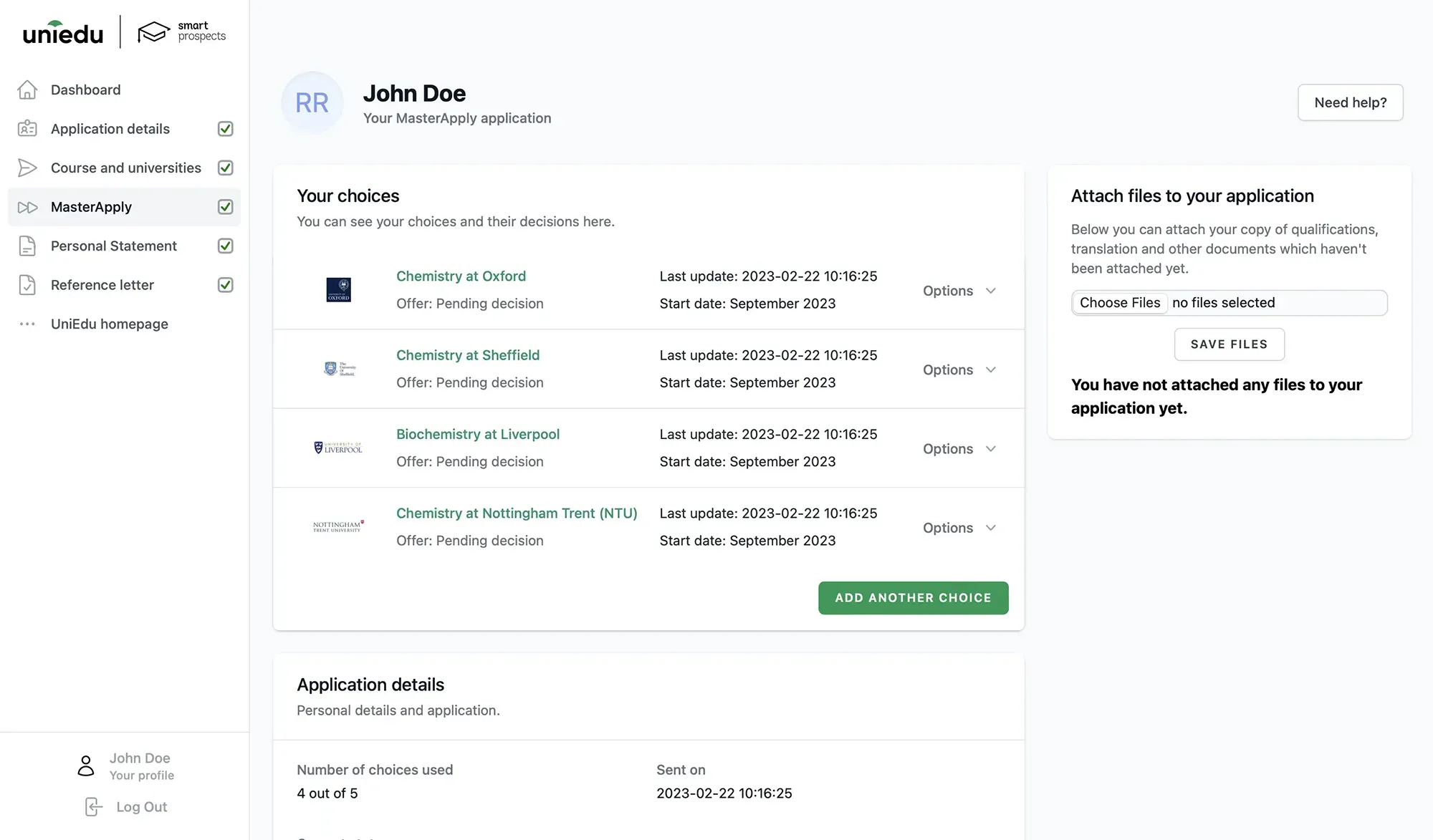Image resolution: width=1433 pixels, height=840 pixels.
Task: Click Log Out text
Action: (142, 807)
